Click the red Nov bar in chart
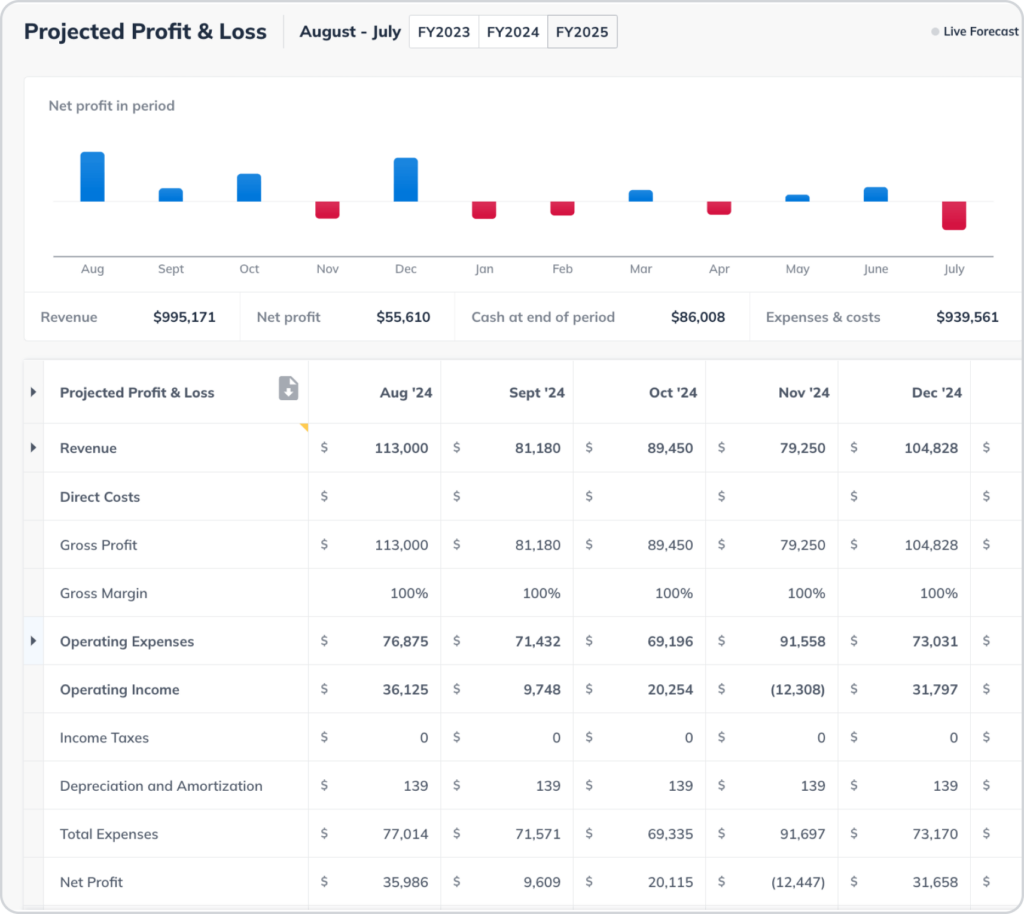This screenshot has height=914, width=1024. point(327,210)
